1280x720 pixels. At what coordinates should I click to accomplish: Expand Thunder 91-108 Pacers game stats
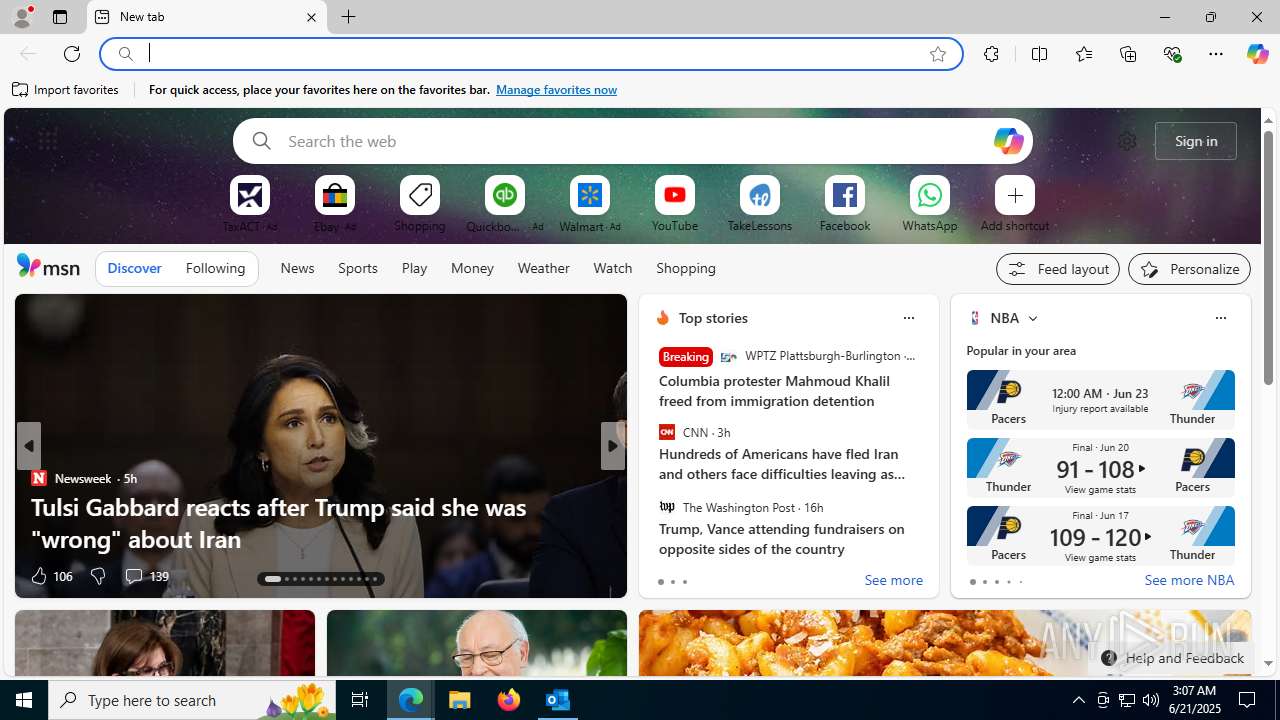coord(1100,467)
